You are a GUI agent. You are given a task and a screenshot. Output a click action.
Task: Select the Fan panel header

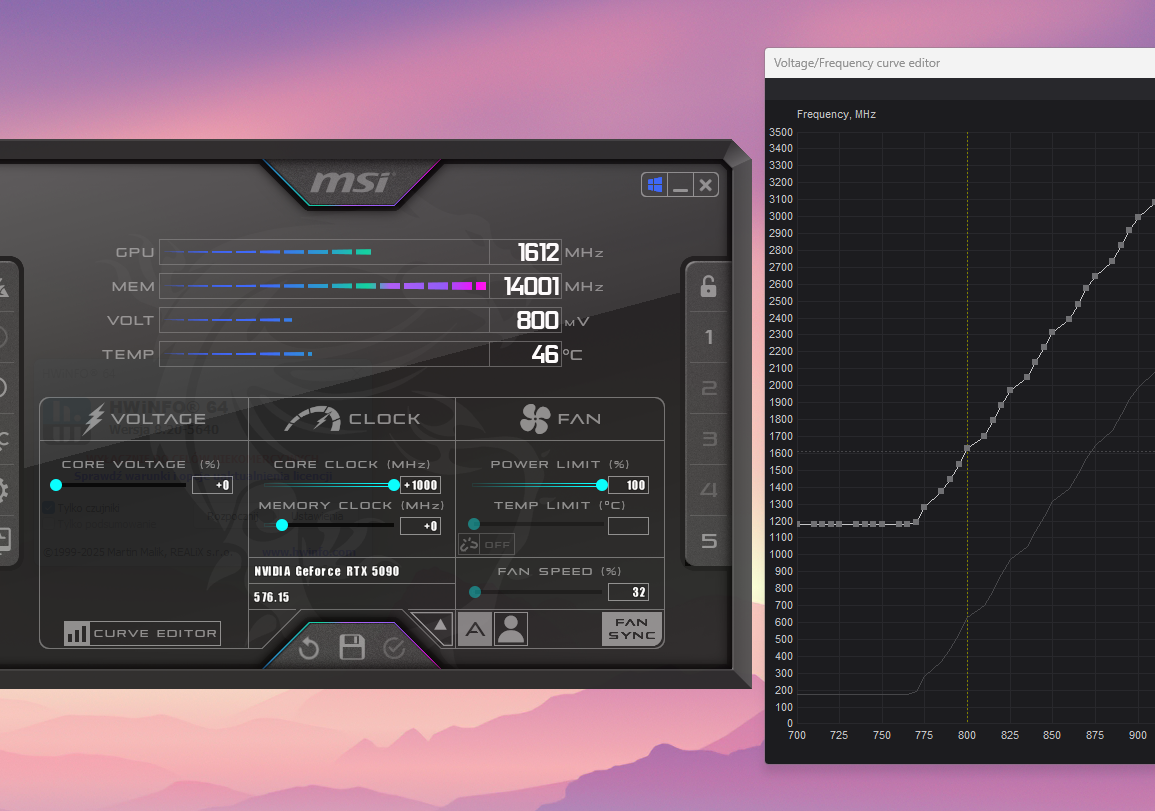point(560,419)
